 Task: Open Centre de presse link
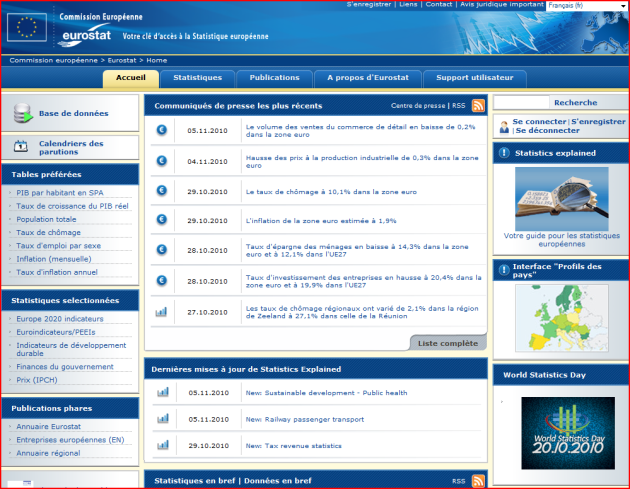[x=418, y=106]
